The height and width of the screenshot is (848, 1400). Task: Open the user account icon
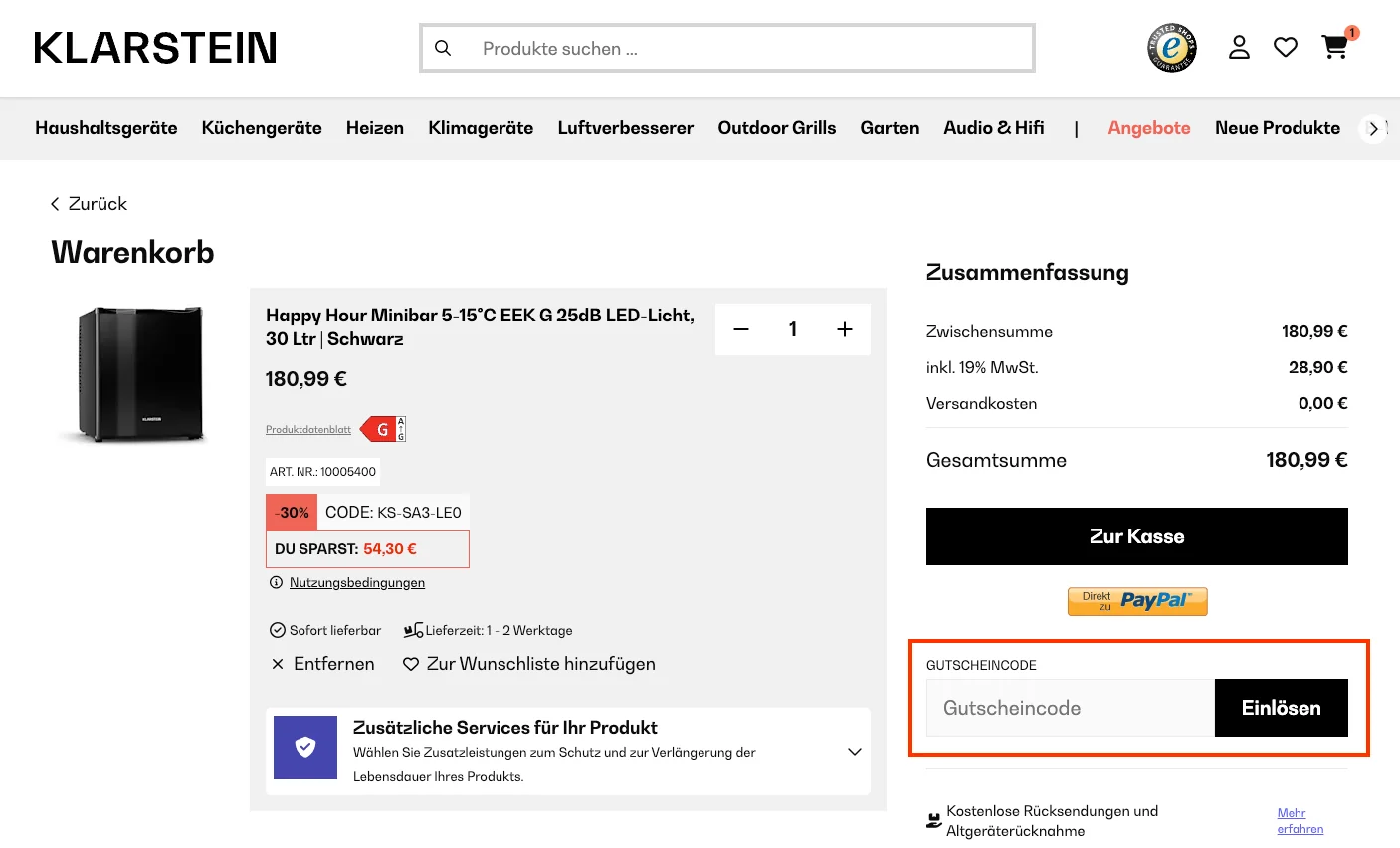pyautogui.click(x=1239, y=47)
